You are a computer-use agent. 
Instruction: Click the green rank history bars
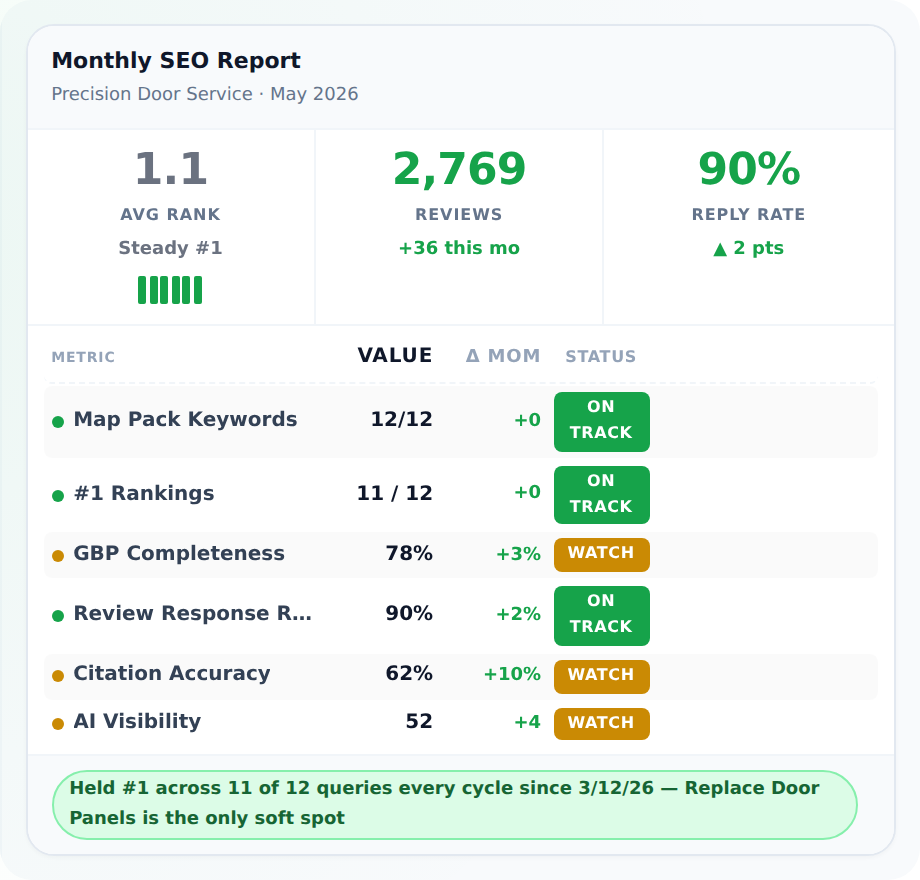pos(170,290)
